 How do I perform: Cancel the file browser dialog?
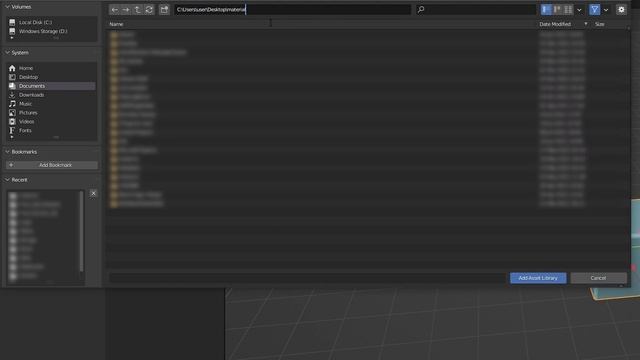point(598,278)
